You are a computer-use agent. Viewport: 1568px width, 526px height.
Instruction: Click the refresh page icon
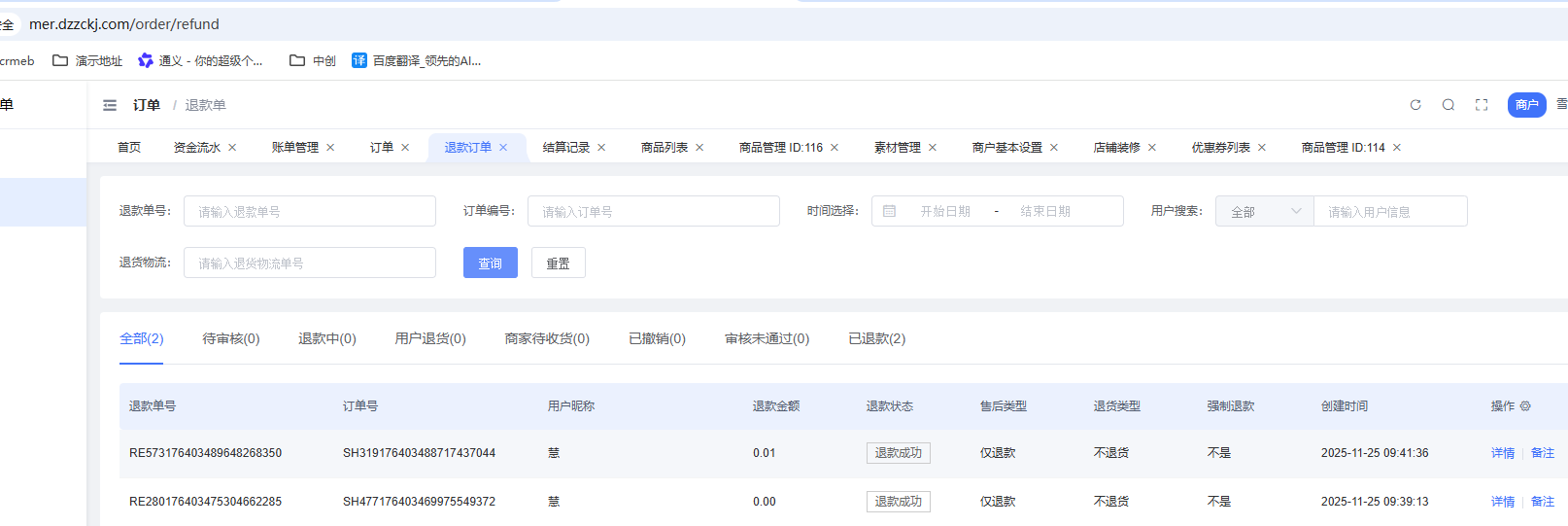pos(1415,105)
